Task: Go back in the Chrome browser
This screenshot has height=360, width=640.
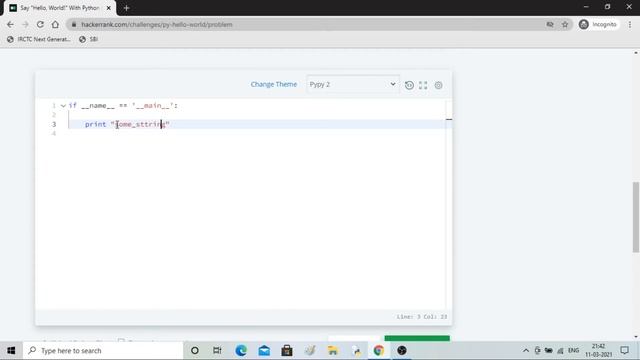Action: pos(10,24)
